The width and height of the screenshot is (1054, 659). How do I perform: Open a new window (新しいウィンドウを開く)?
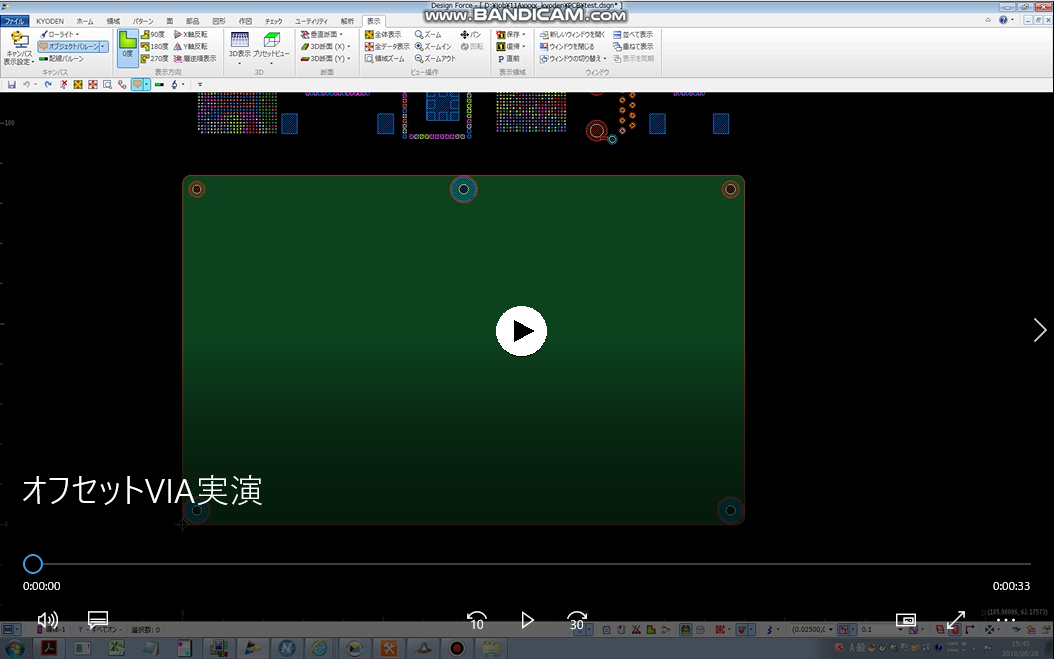pyautogui.click(x=573, y=34)
